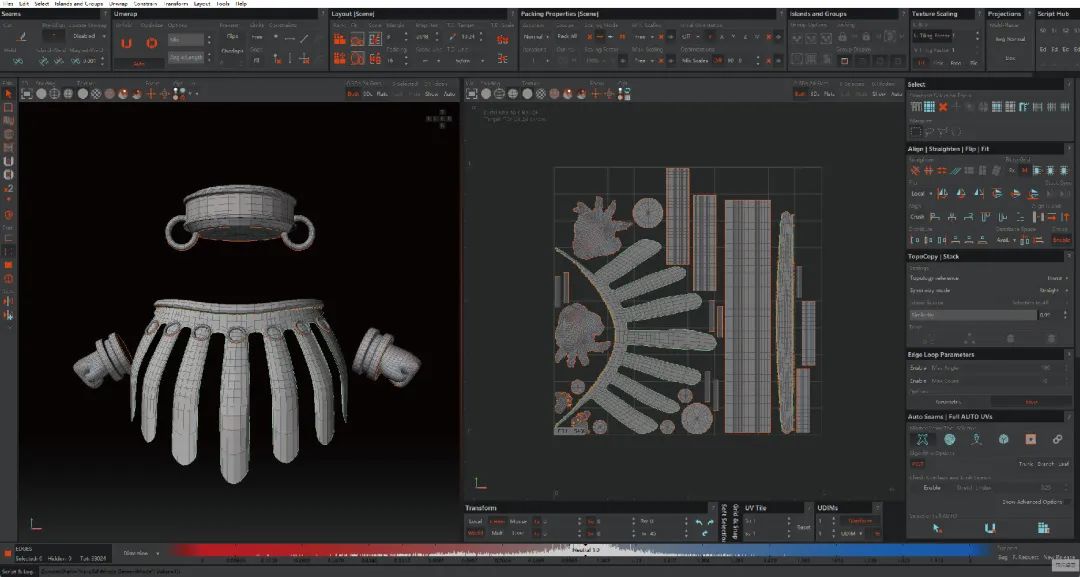This screenshot has height=577, width=1080.
Task: Toggle the Auto option in the 3D viewport header
Action: pos(449,94)
